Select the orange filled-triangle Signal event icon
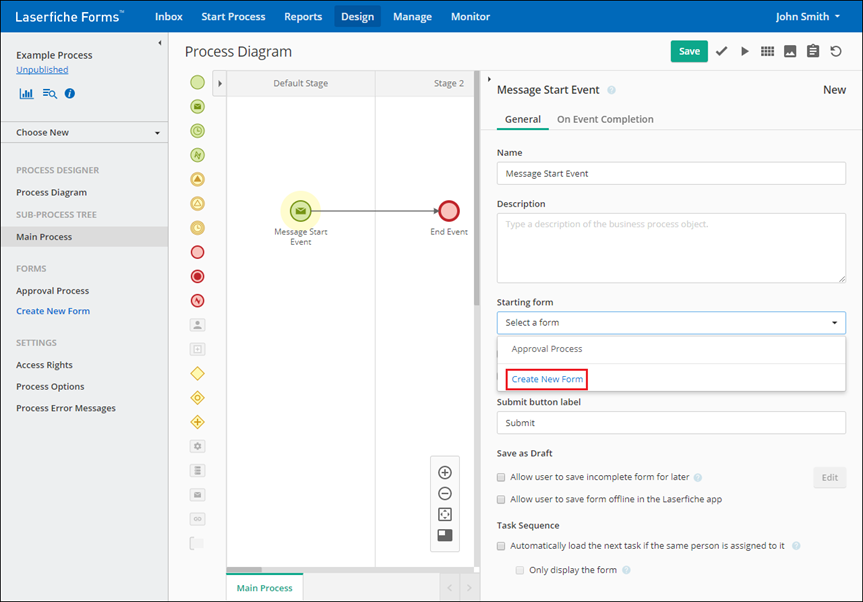 198,179
